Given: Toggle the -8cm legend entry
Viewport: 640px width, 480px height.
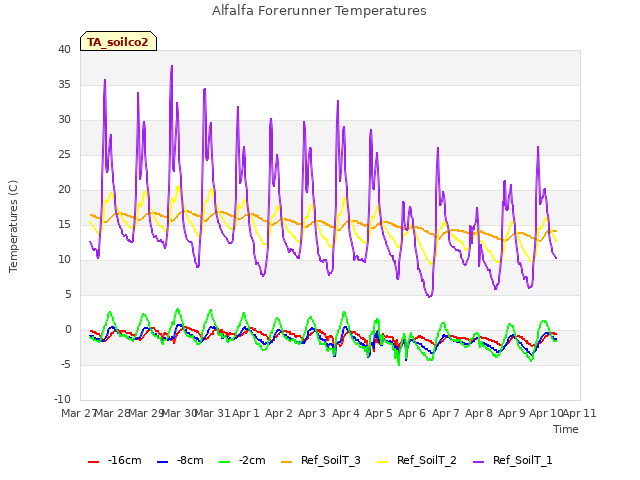Looking at the screenshot, I should (x=180, y=460).
